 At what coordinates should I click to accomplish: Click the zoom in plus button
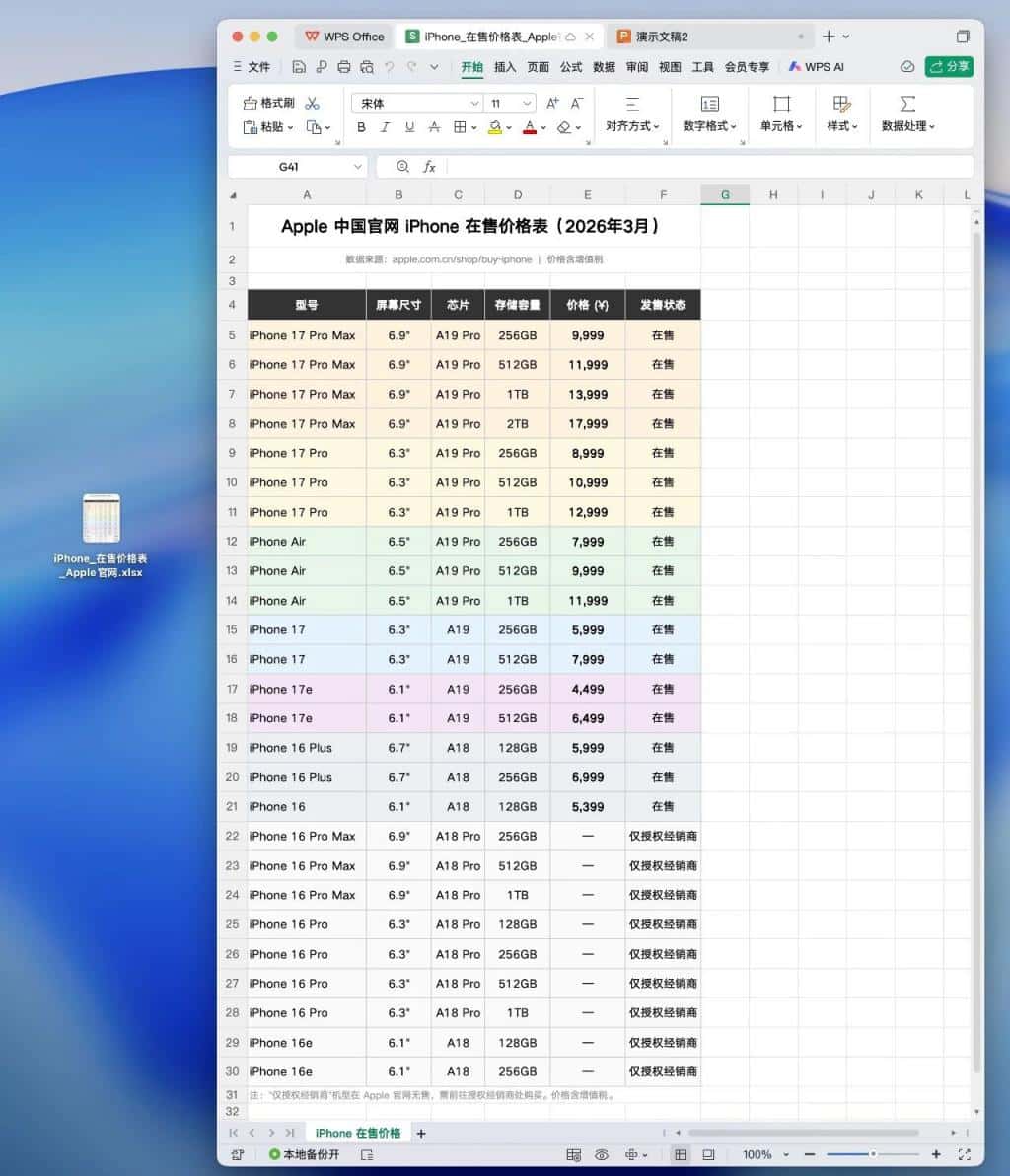[x=936, y=1155]
